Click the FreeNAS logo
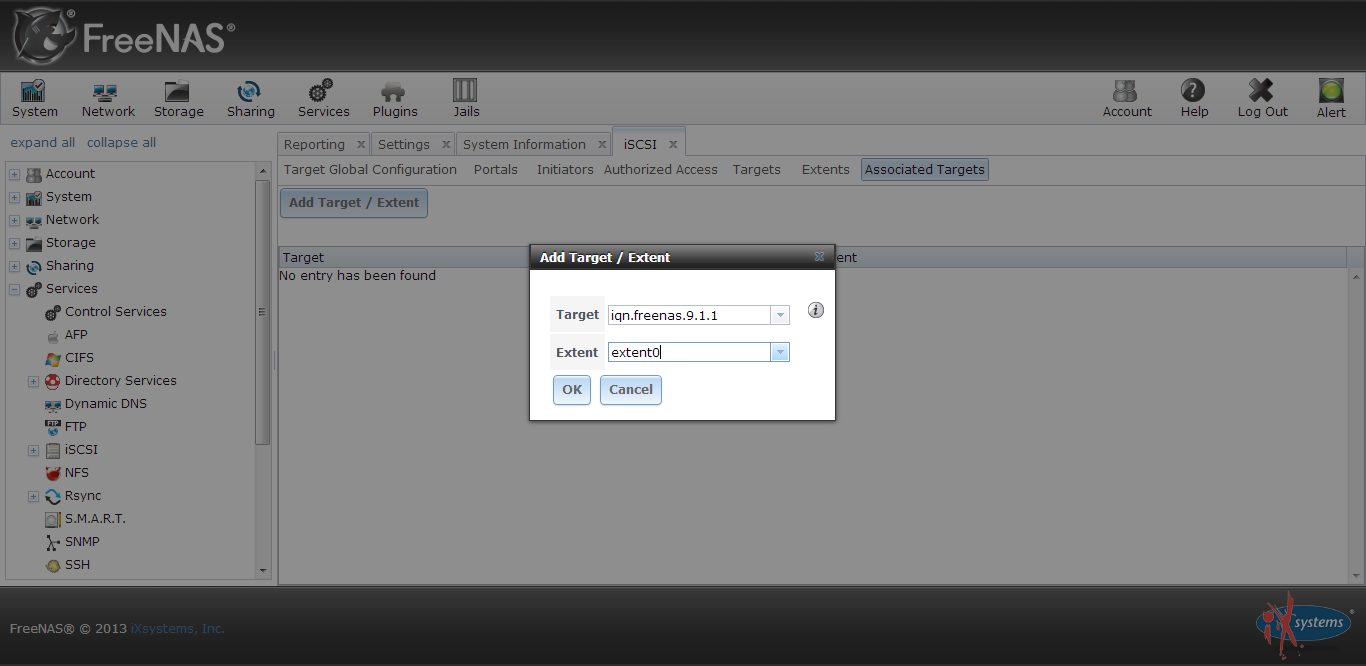This screenshot has height=666, width=1366. (x=123, y=36)
